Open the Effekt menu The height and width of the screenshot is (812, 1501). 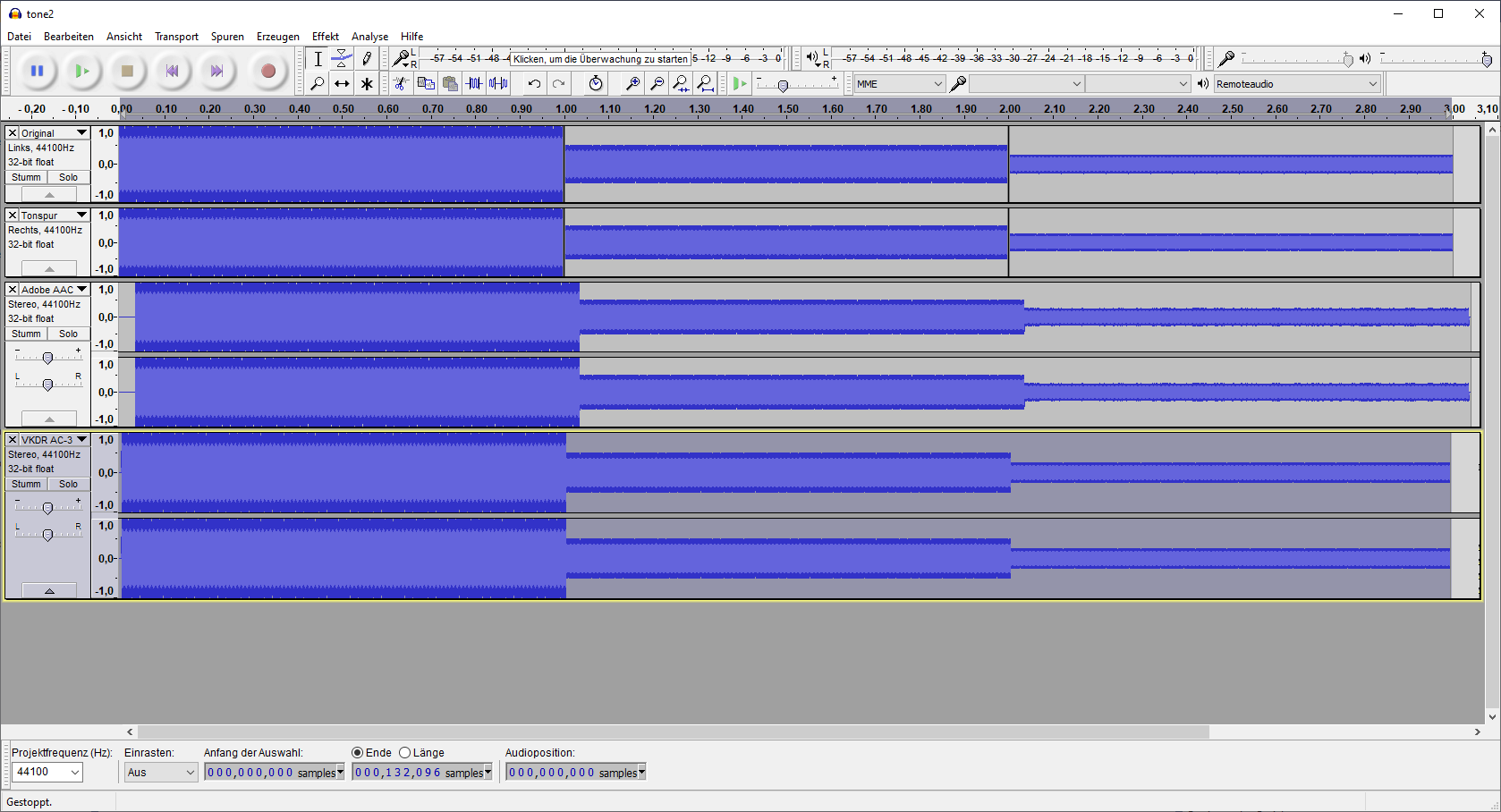pyautogui.click(x=325, y=37)
